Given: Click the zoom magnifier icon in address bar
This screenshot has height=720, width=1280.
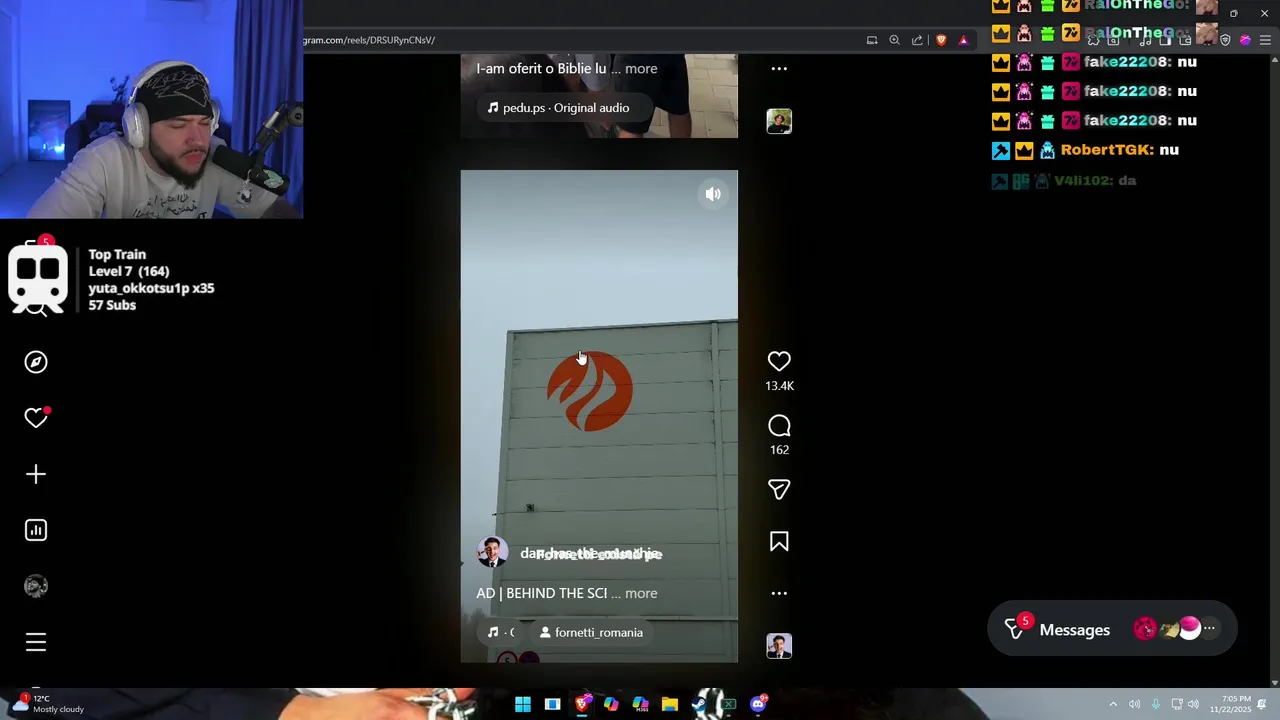Looking at the screenshot, I should [894, 40].
